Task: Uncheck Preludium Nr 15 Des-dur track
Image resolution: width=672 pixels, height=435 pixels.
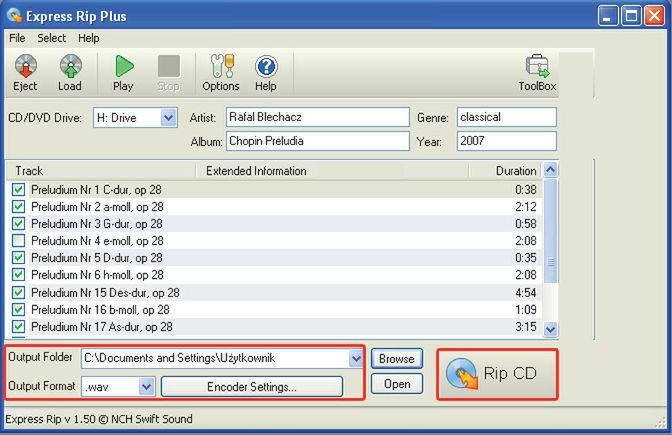Action: [18, 293]
